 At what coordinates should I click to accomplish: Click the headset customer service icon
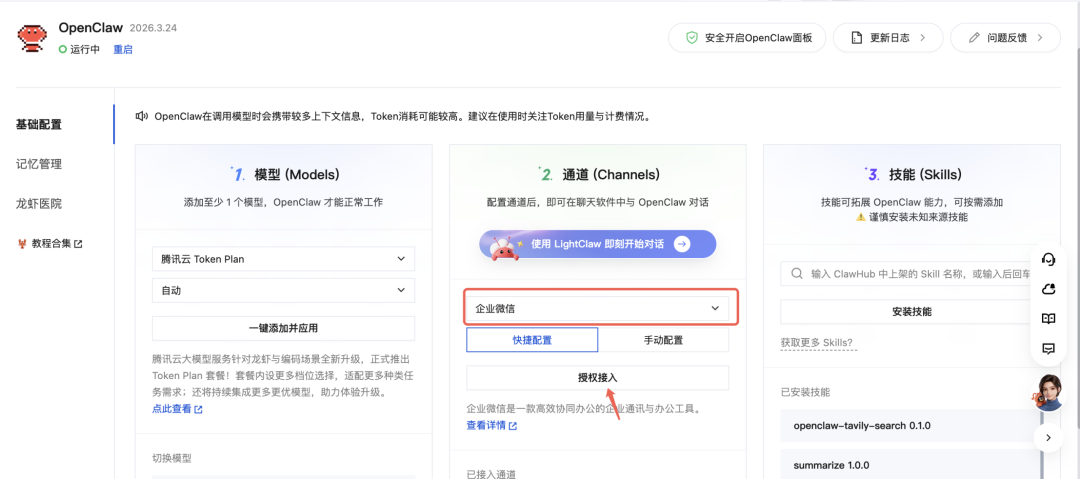(x=1048, y=259)
